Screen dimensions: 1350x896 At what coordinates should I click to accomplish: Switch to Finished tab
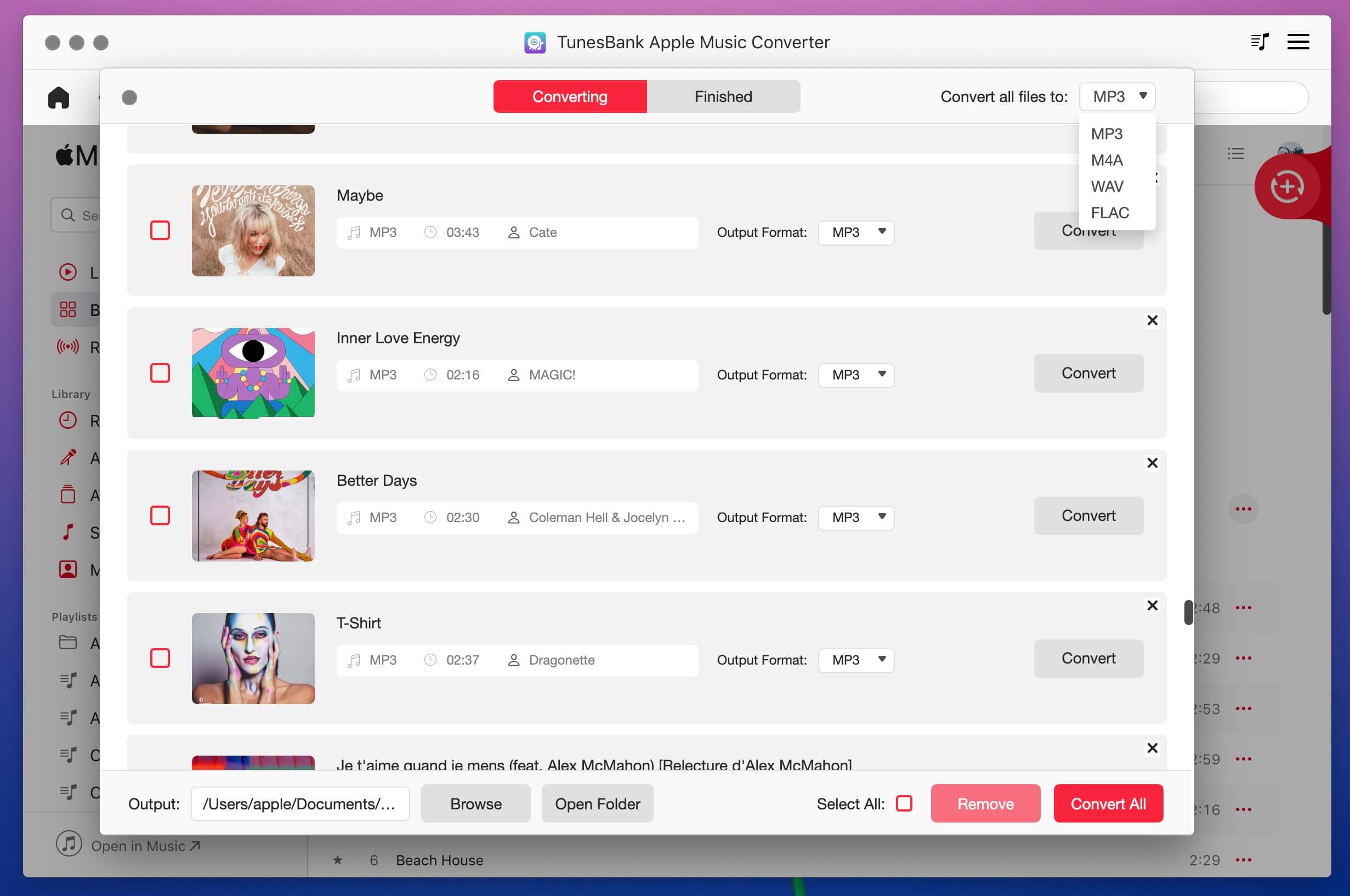(x=723, y=96)
